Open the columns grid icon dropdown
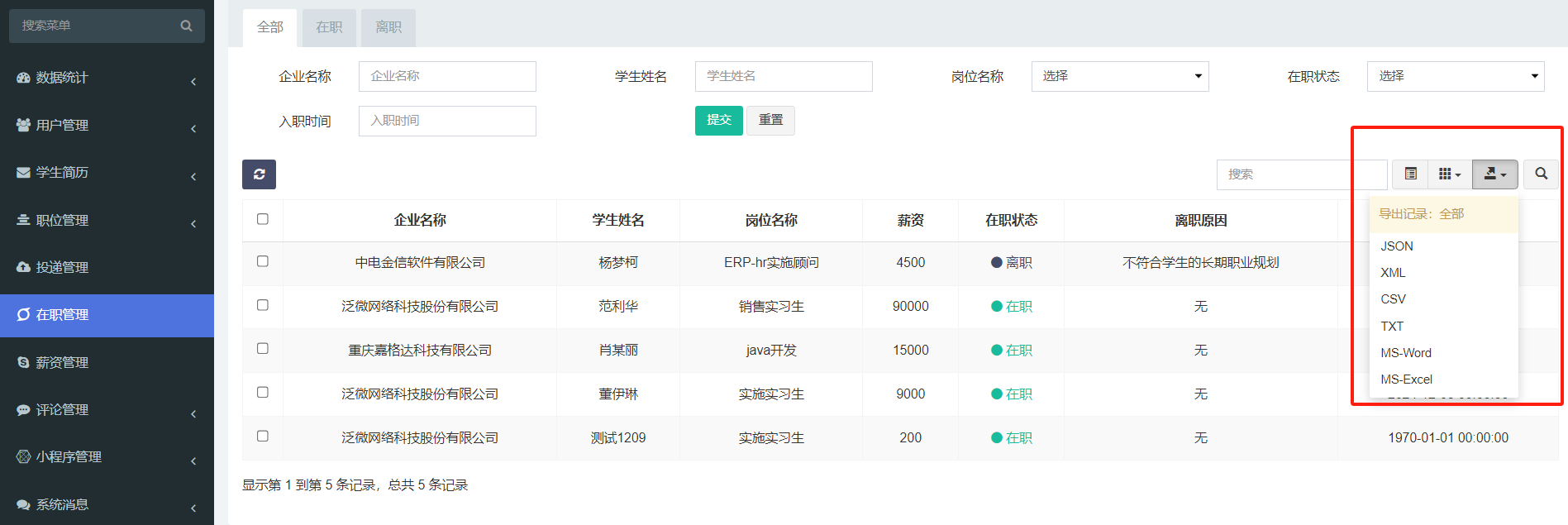The image size is (1568, 525). tap(1449, 174)
